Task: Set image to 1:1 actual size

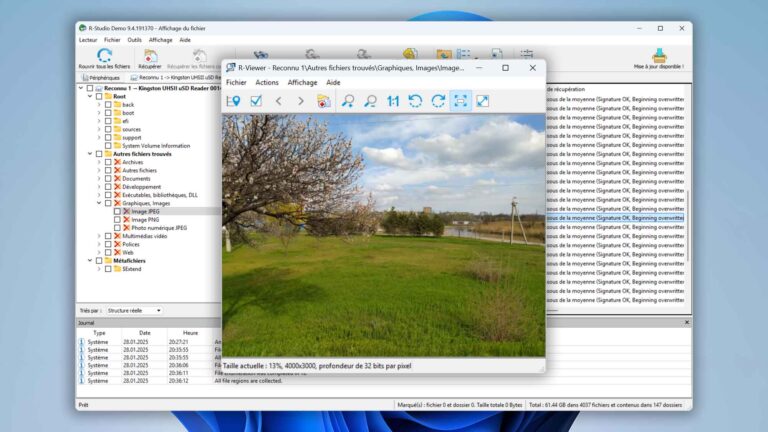Action: [x=393, y=101]
